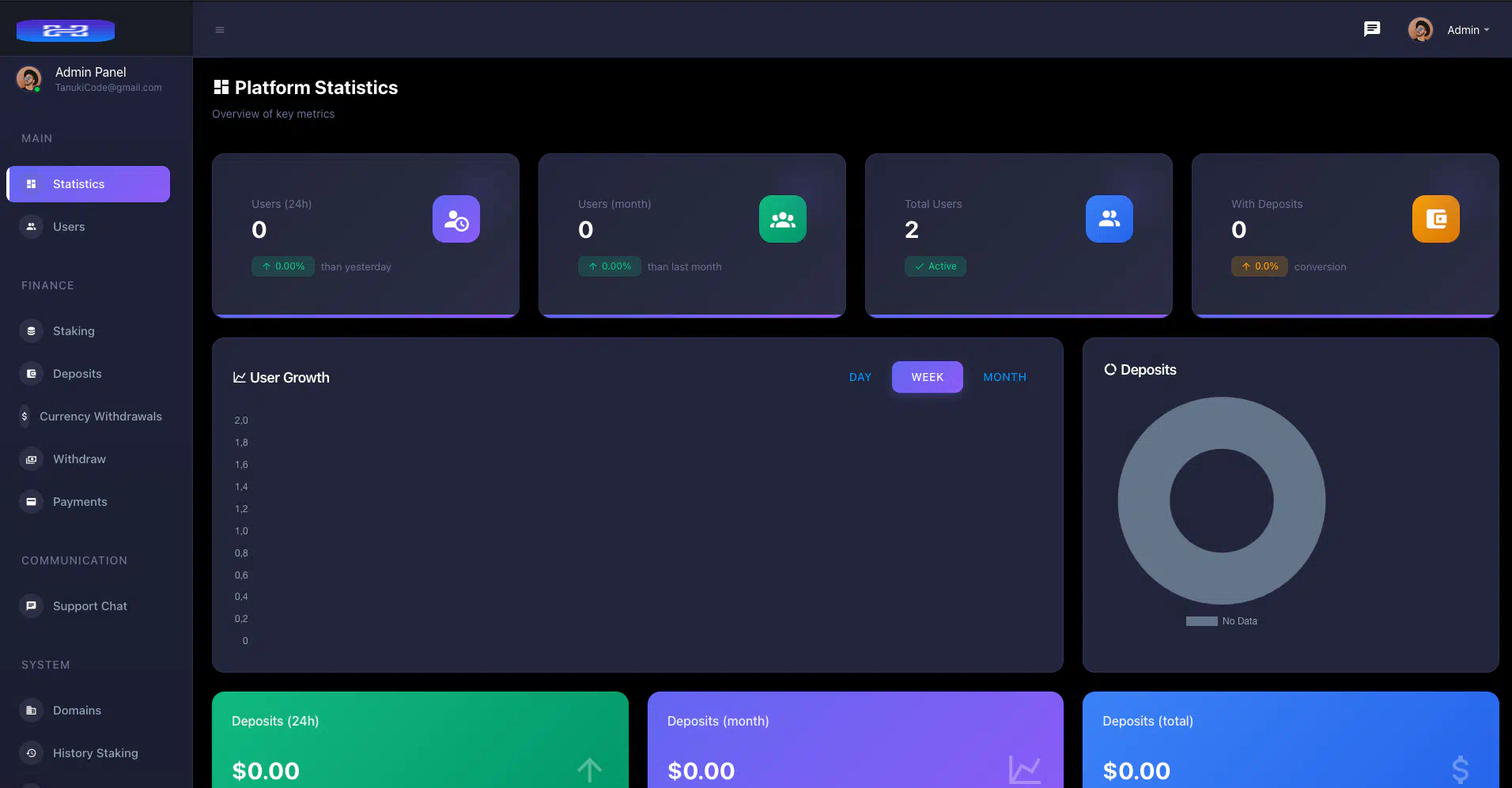Click the Support Chat icon in sidebar

[x=32, y=606]
